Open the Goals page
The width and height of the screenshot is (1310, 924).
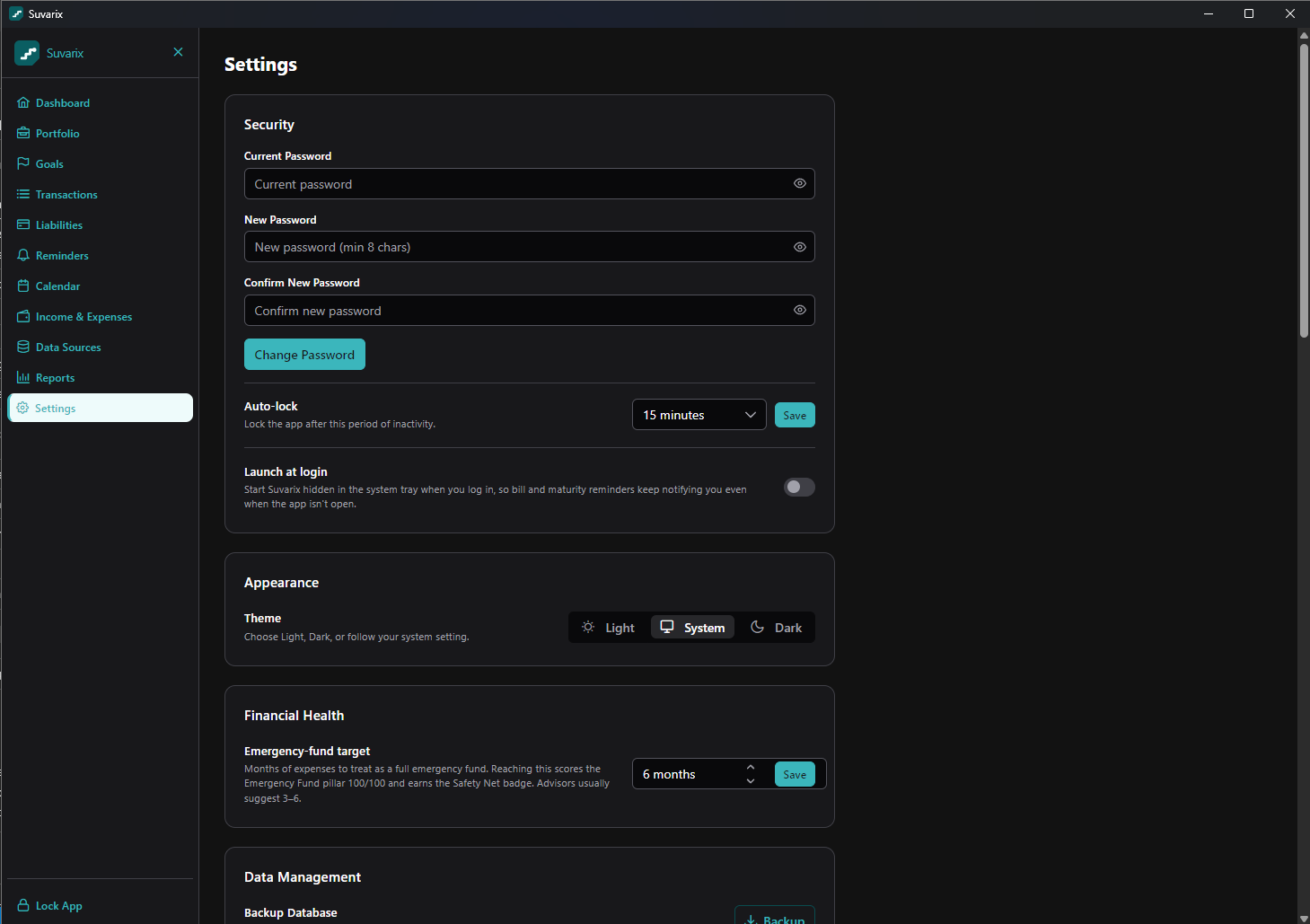point(101,163)
